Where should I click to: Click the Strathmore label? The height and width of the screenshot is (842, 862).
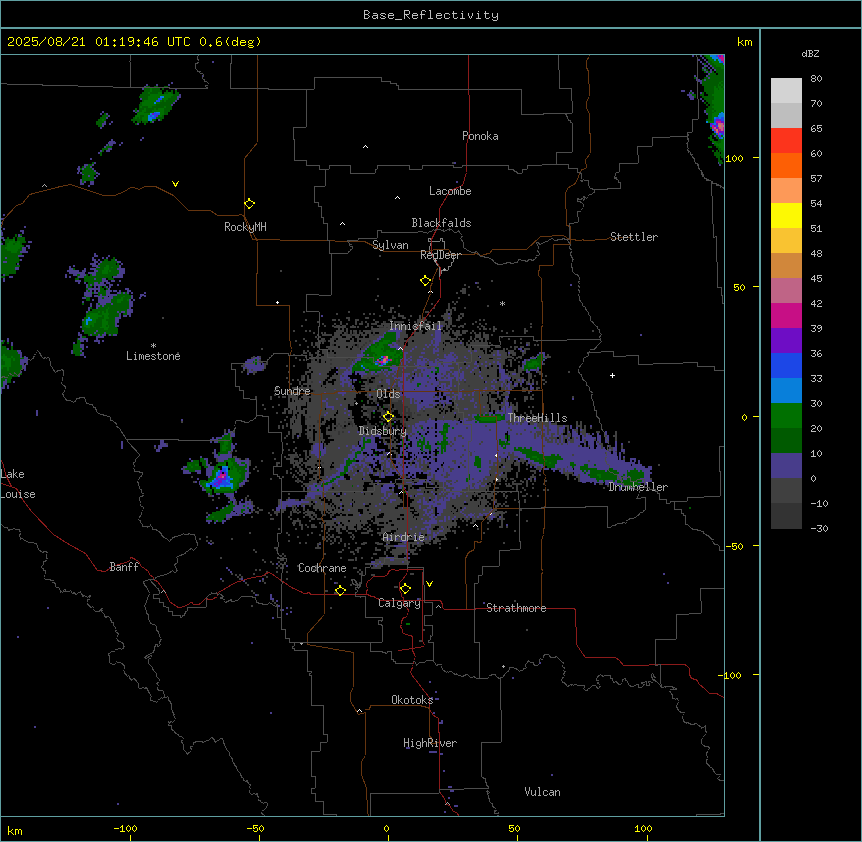516,608
